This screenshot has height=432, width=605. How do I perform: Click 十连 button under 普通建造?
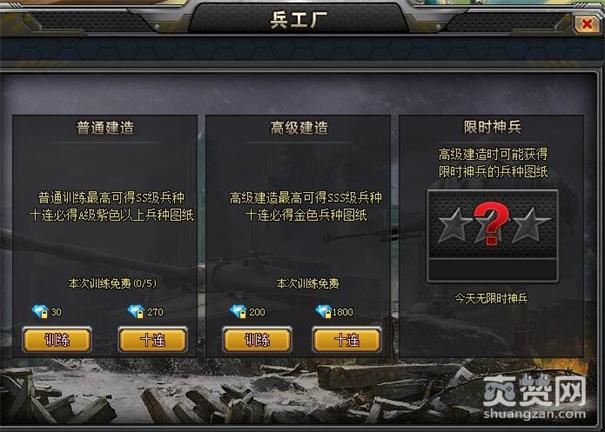(x=153, y=340)
